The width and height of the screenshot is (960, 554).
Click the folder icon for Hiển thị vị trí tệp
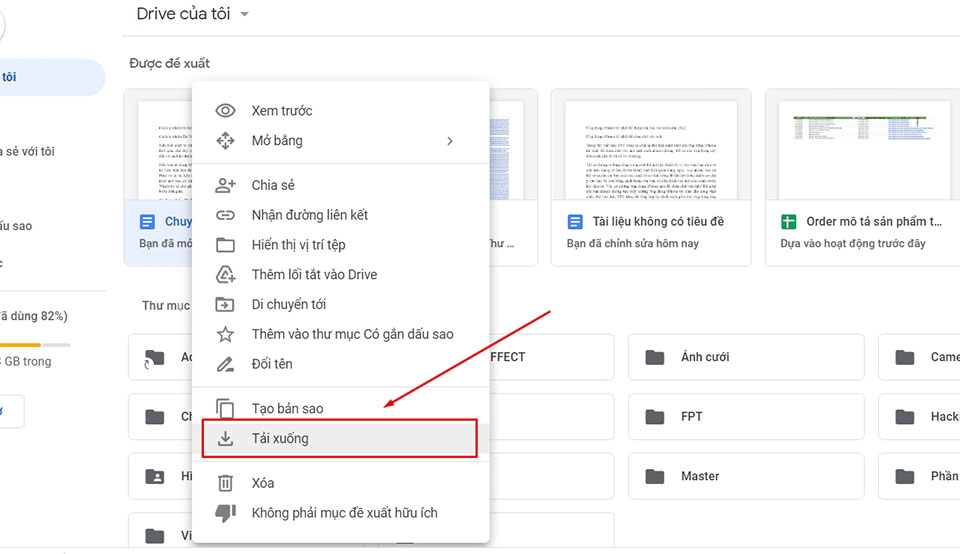point(225,245)
